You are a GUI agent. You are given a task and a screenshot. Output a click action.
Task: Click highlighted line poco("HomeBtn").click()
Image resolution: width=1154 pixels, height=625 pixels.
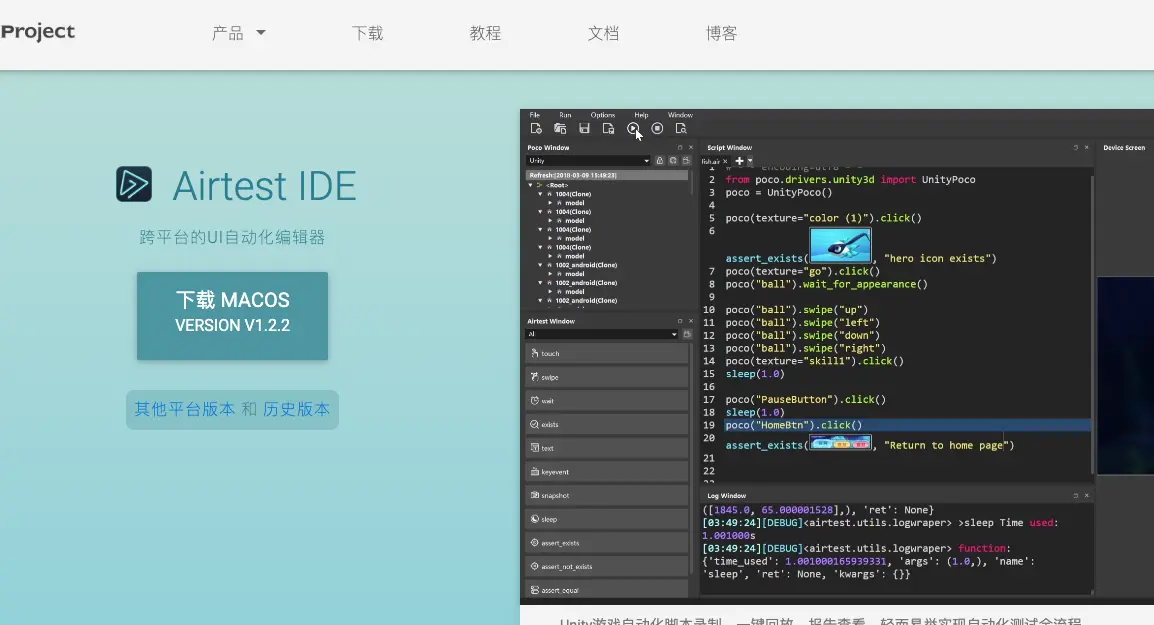tap(793, 425)
